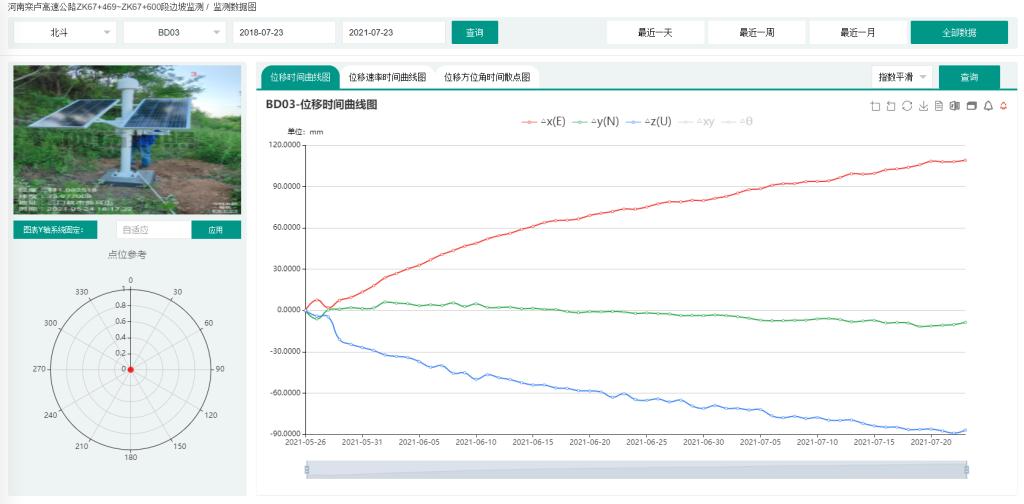Click the circular restore chart icon
The height and width of the screenshot is (504, 1024).
click(x=907, y=106)
